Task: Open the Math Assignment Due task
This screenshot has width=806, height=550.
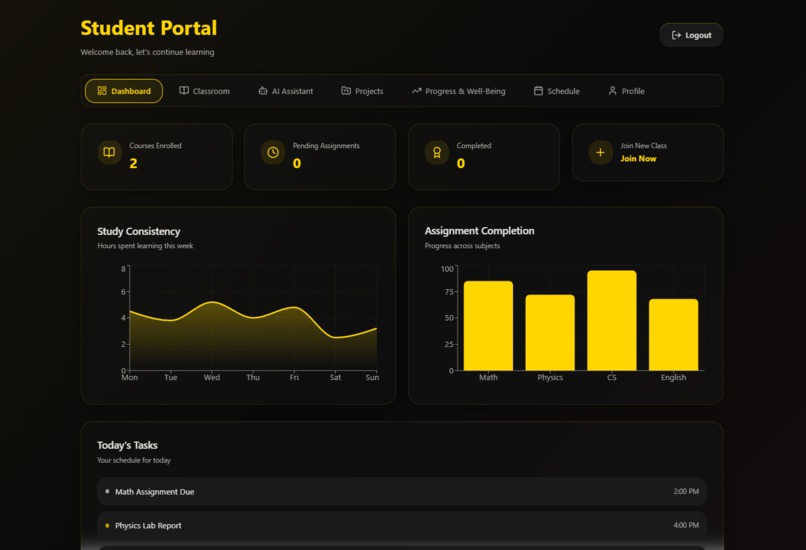Action: point(402,491)
